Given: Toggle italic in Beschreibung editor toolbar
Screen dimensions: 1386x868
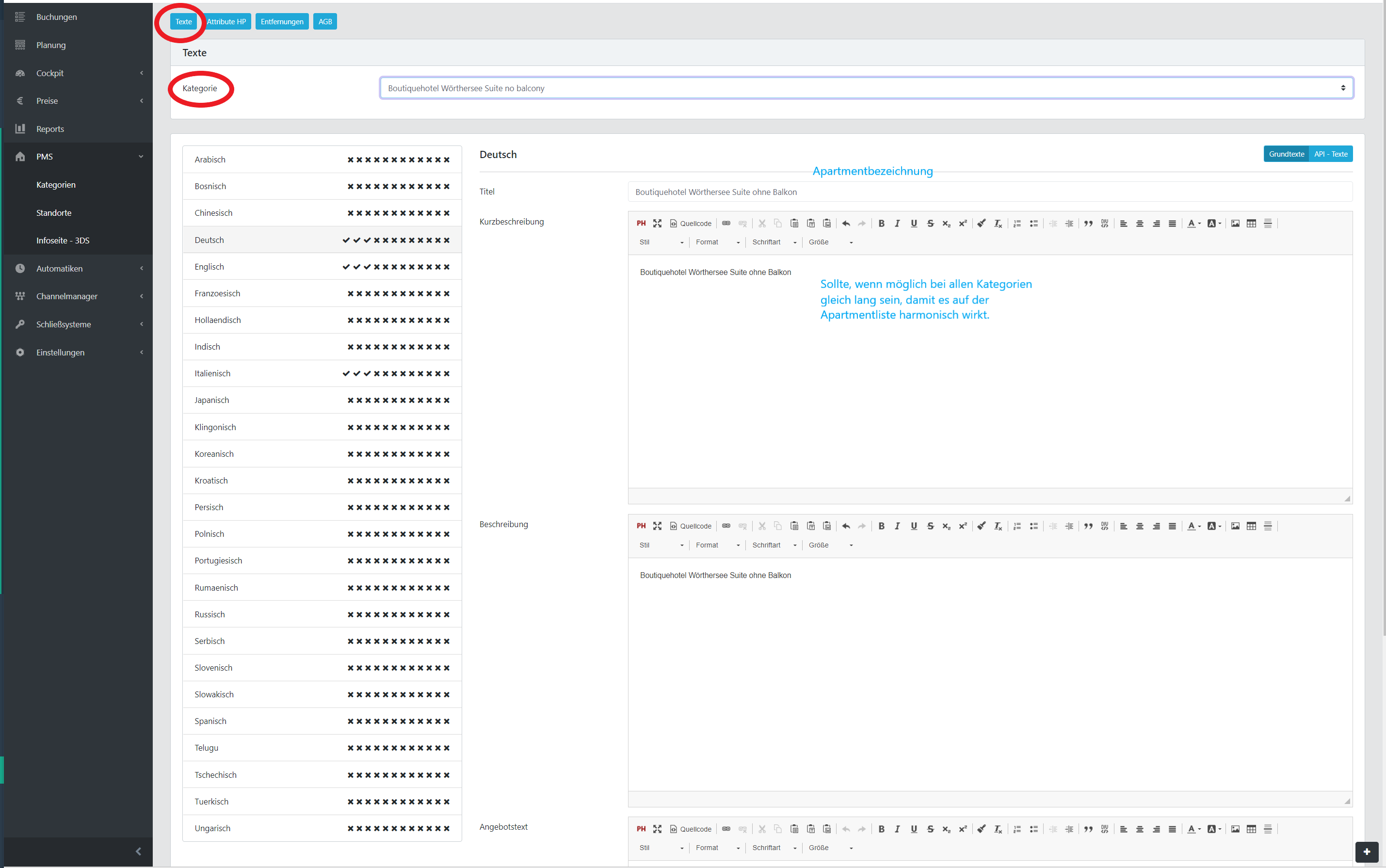Looking at the screenshot, I should [x=897, y=526].
